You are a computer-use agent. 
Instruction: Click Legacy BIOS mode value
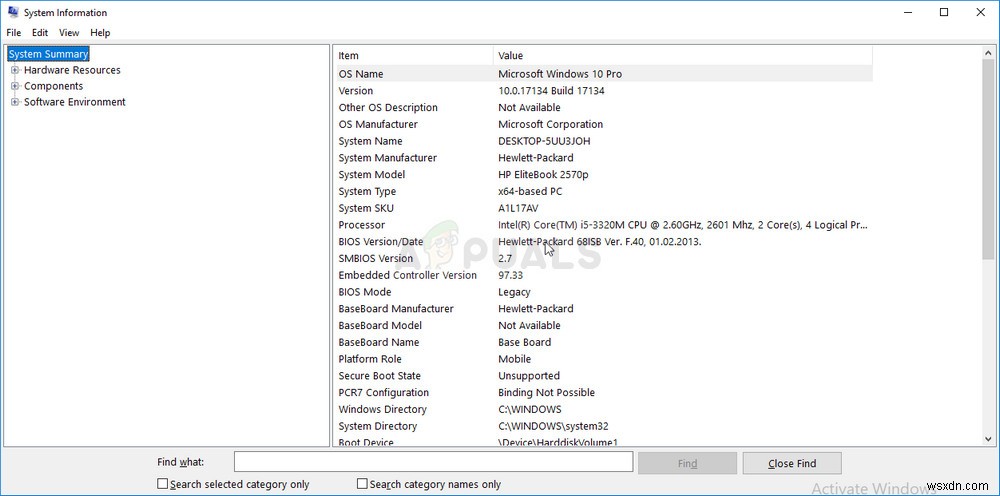[x=514, y=292]
